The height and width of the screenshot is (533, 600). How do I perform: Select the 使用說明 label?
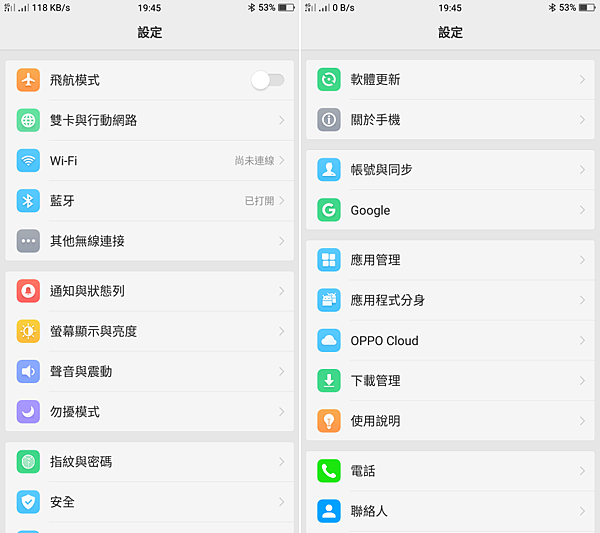375,421
